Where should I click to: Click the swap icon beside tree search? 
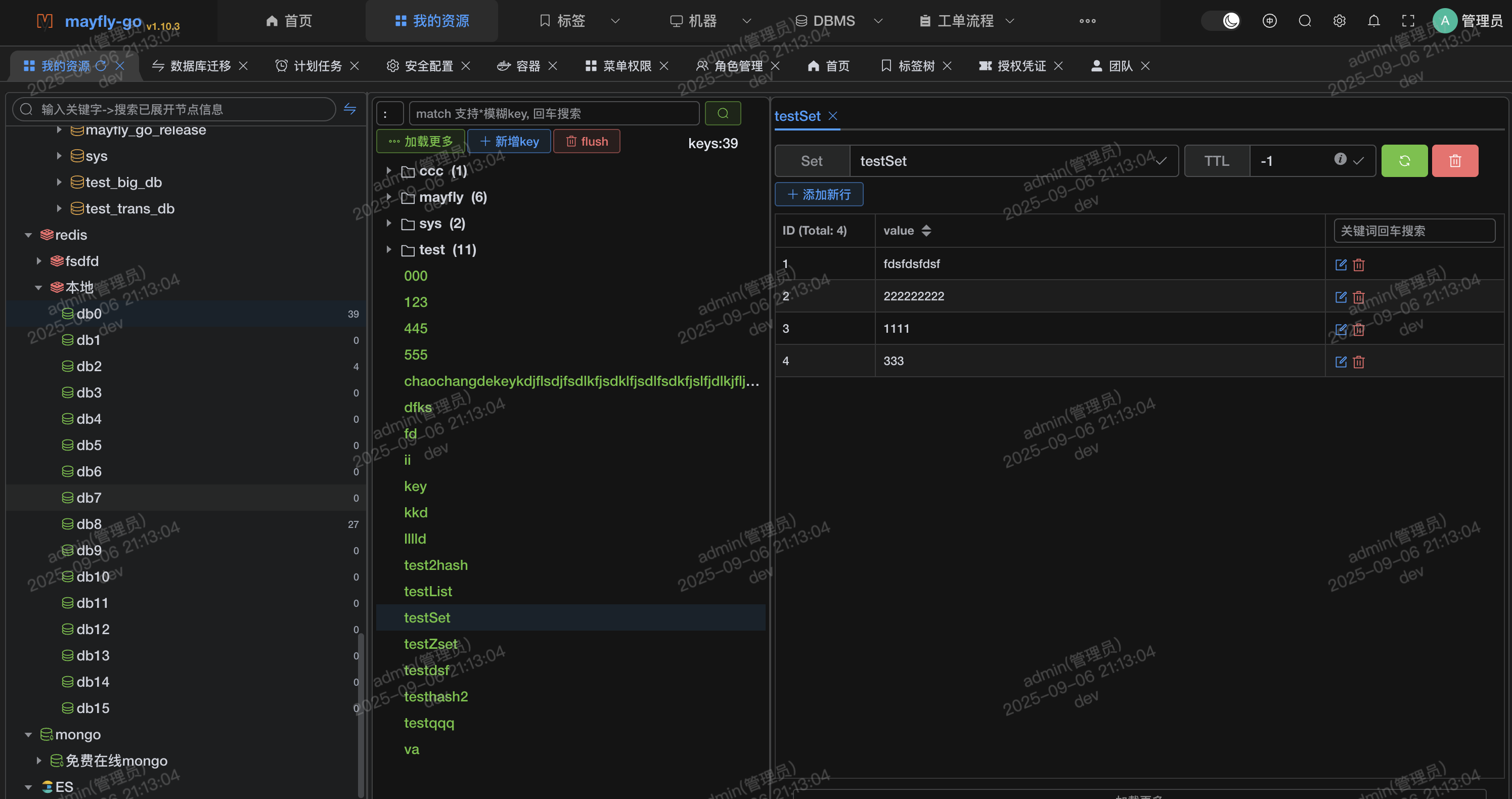point(350,109)
